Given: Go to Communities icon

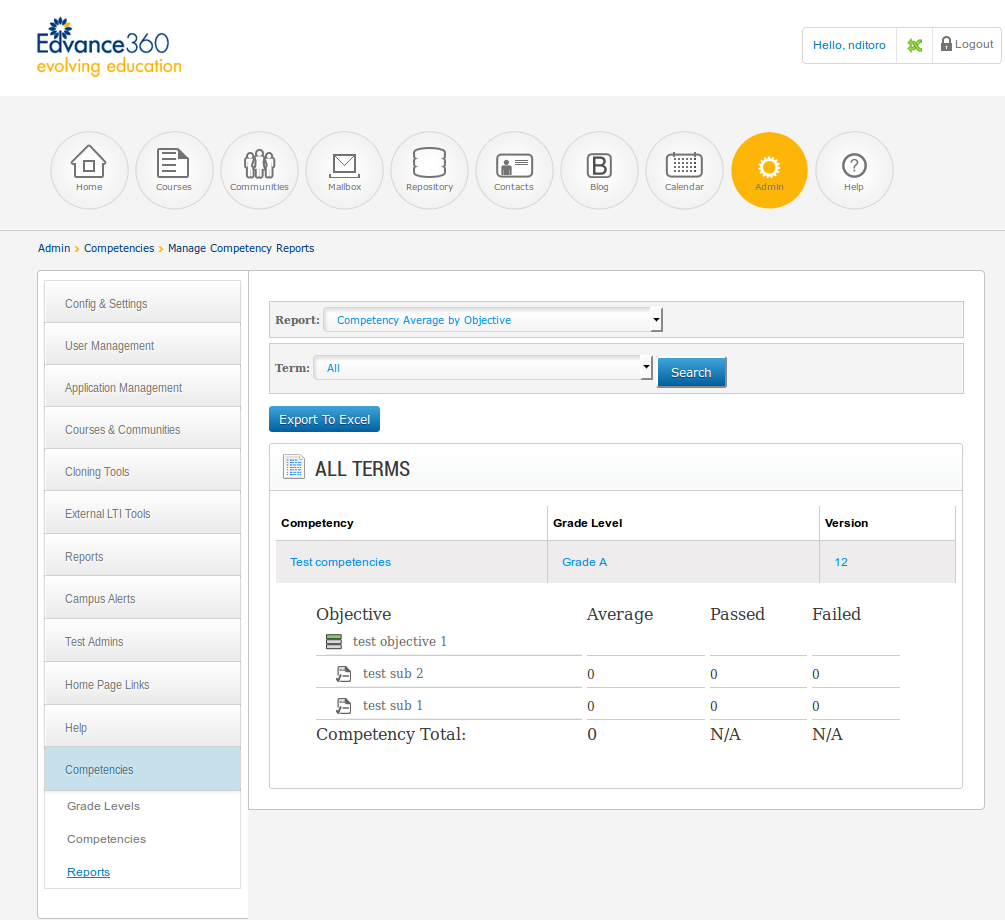Looking at the screenshot, I should point(259,170).
